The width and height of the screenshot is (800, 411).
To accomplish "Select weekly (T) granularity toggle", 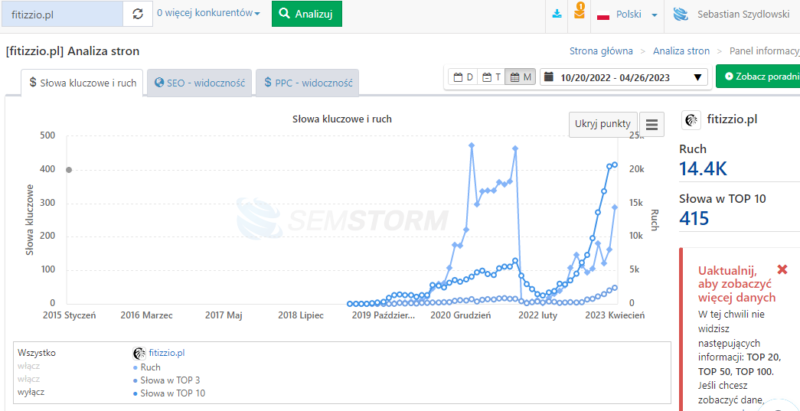I will (x=491, y=77).
